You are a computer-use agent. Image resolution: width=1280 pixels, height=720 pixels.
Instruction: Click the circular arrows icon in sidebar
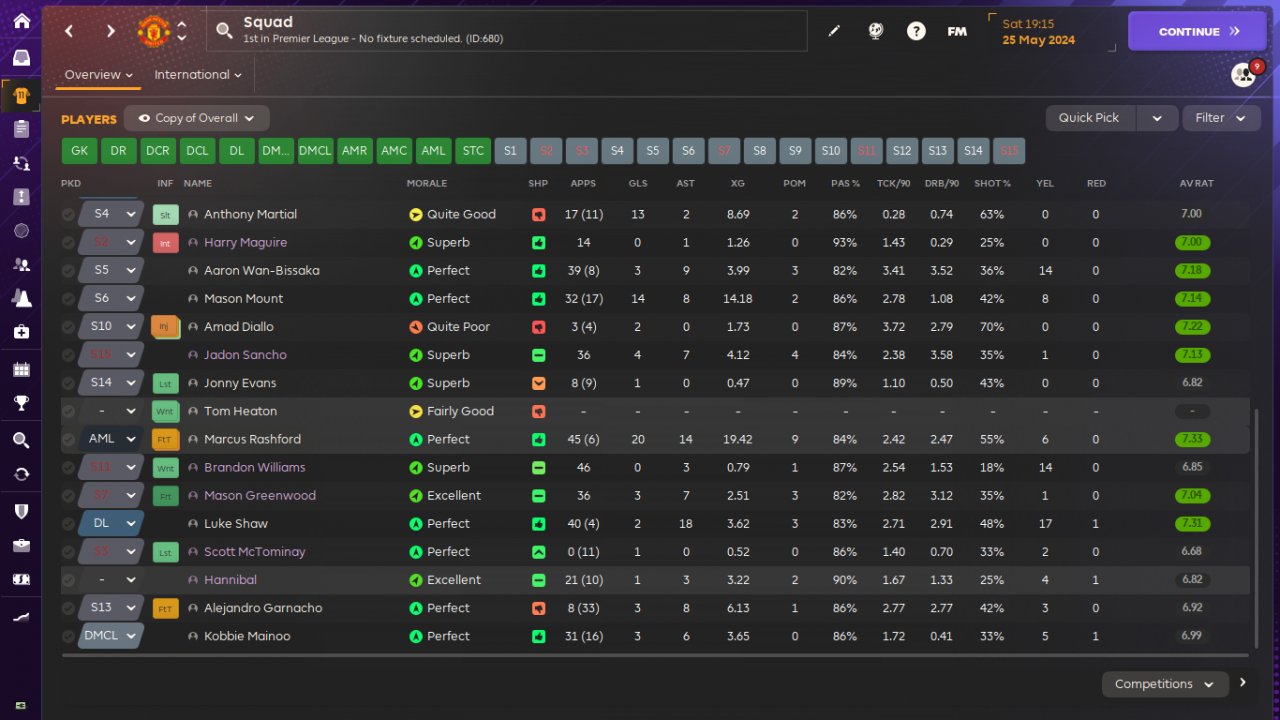tap(21, 474)
